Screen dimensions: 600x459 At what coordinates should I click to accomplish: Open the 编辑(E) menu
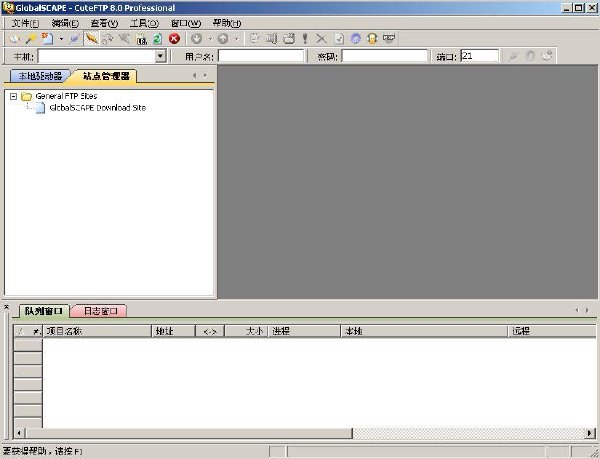(65, 23)
